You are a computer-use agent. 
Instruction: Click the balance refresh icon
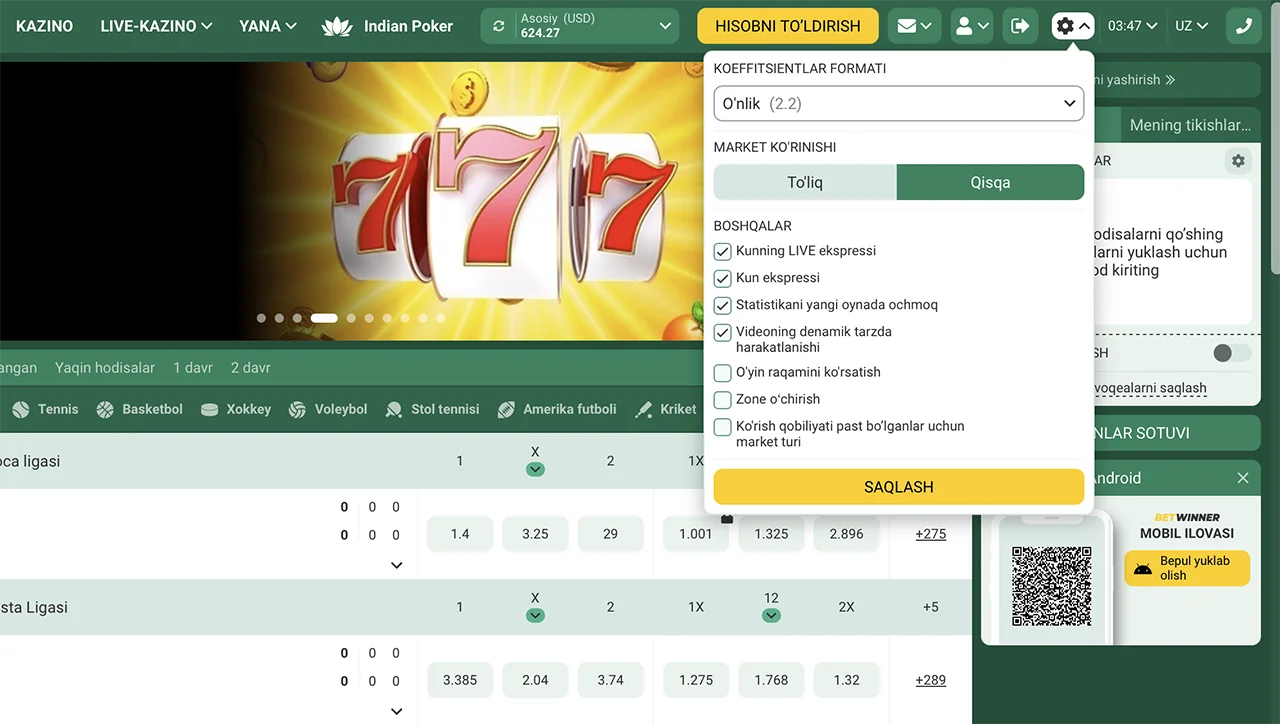[499, 26]
